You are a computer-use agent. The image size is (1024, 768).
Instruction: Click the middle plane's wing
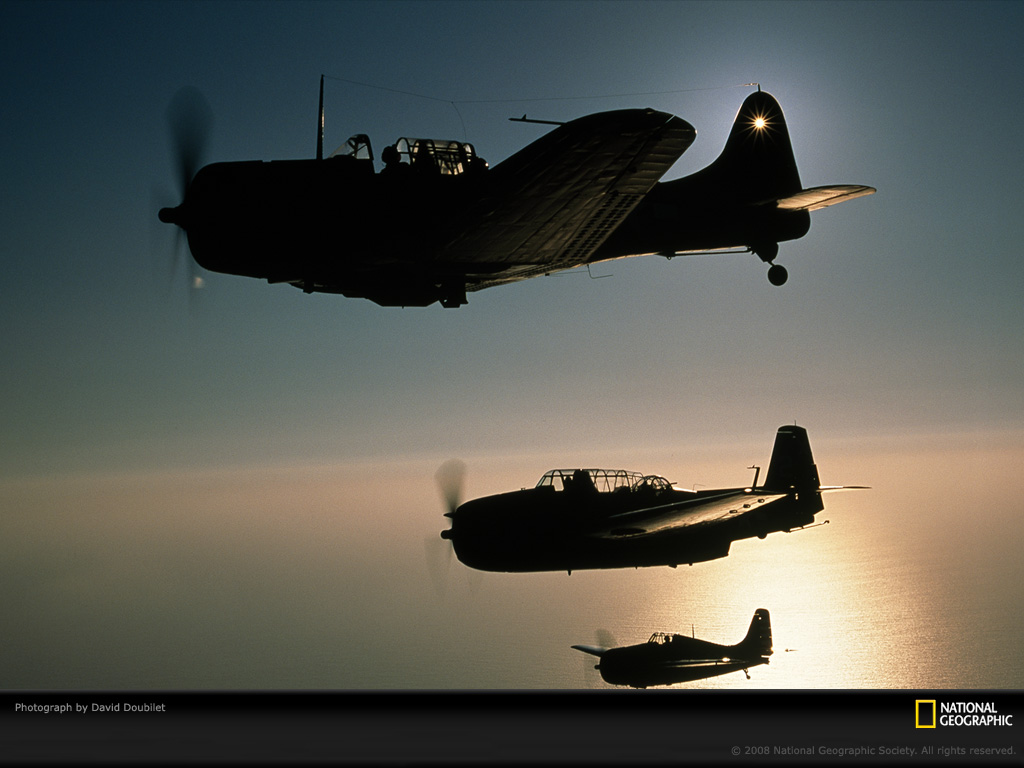click(690, 513)
